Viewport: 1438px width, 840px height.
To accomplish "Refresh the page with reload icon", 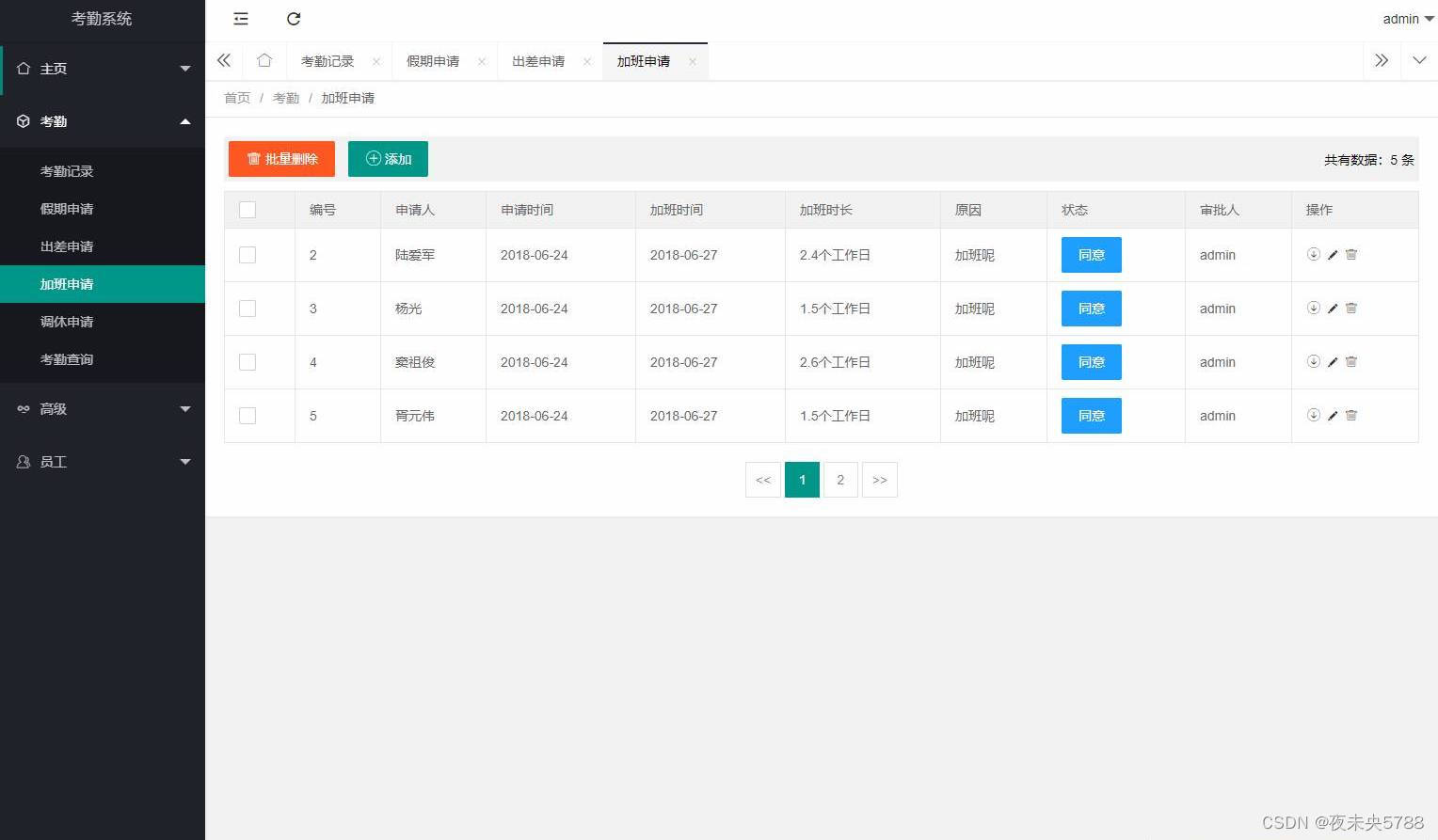I will pos(294,19).
